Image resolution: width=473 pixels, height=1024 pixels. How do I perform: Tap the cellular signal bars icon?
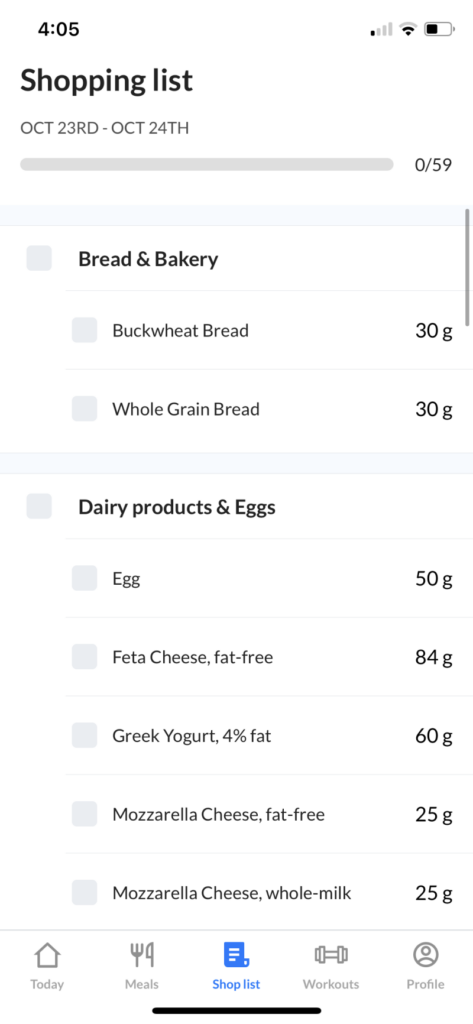click(x=382, y=29)
